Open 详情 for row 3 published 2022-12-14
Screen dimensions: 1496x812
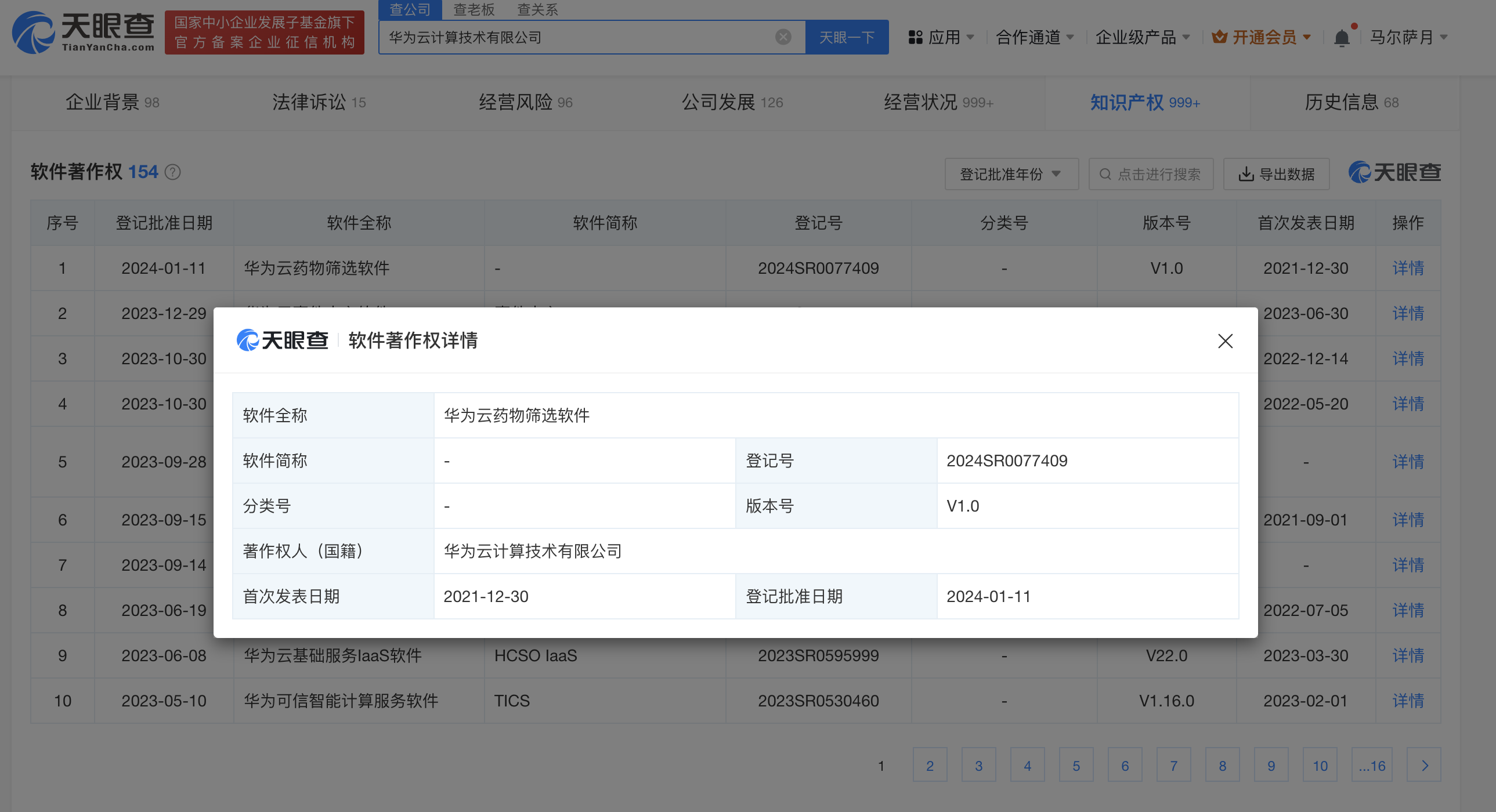pos(1408,358)
